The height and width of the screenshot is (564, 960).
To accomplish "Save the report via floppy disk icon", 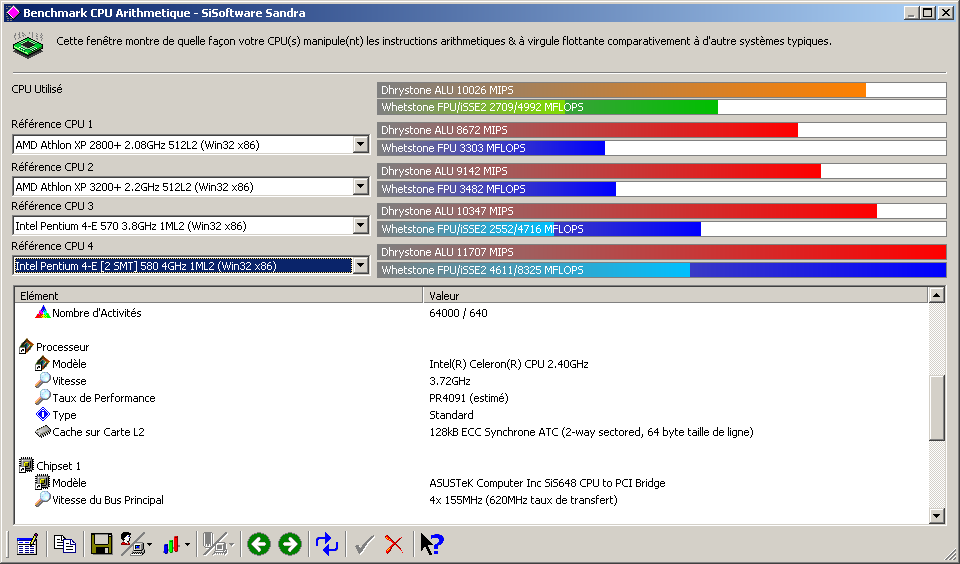I will click(101, 544).
